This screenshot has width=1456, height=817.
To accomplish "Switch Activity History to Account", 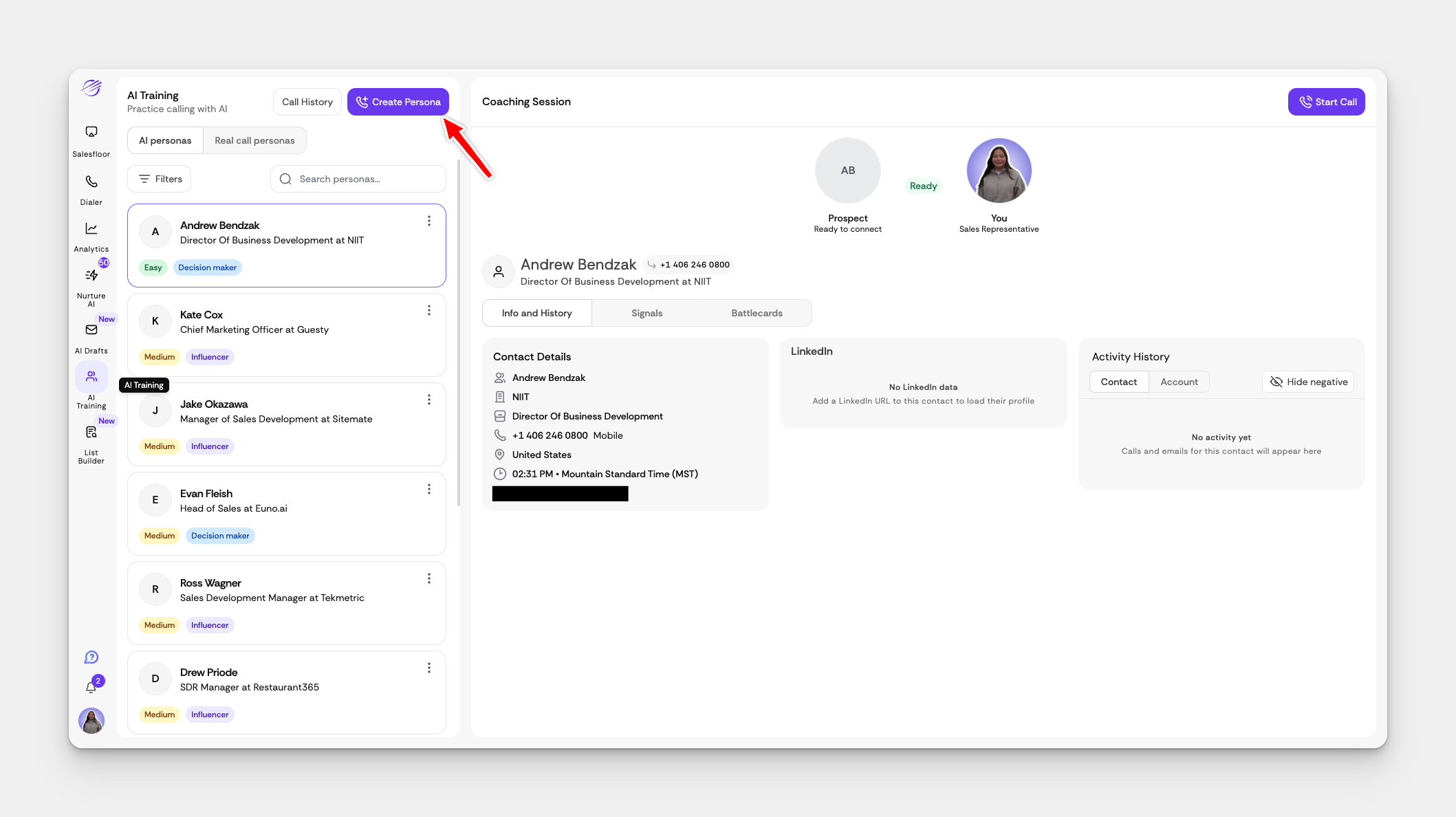I will [x=1179, y=382].
